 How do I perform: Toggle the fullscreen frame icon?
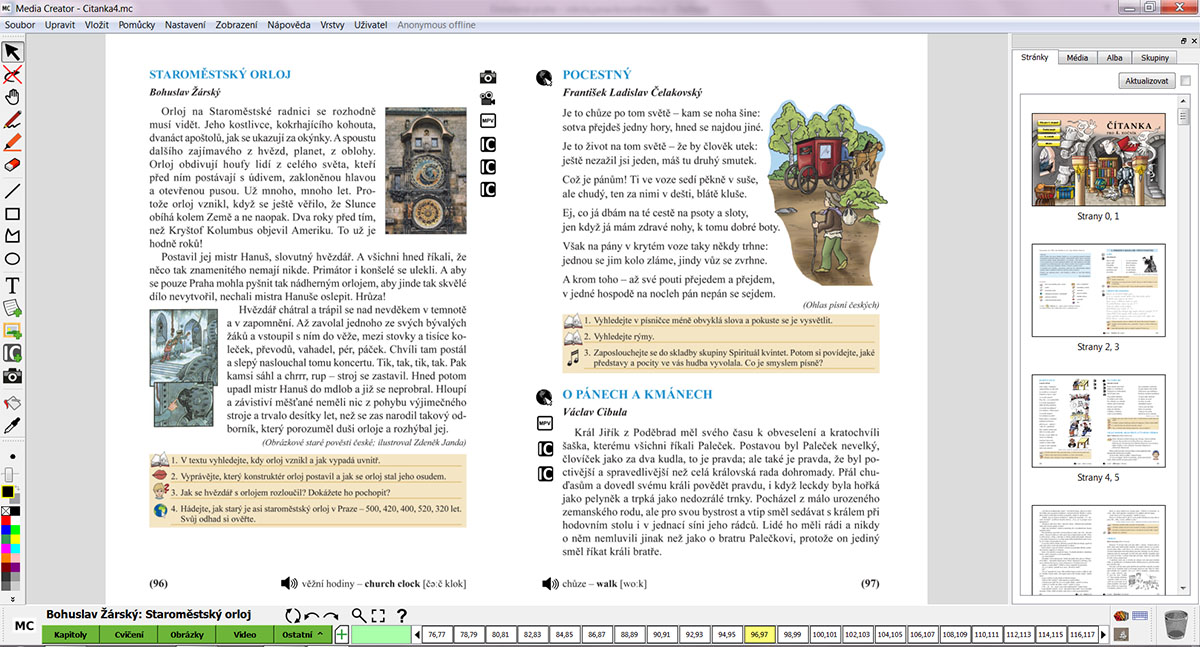coord(379,616)
